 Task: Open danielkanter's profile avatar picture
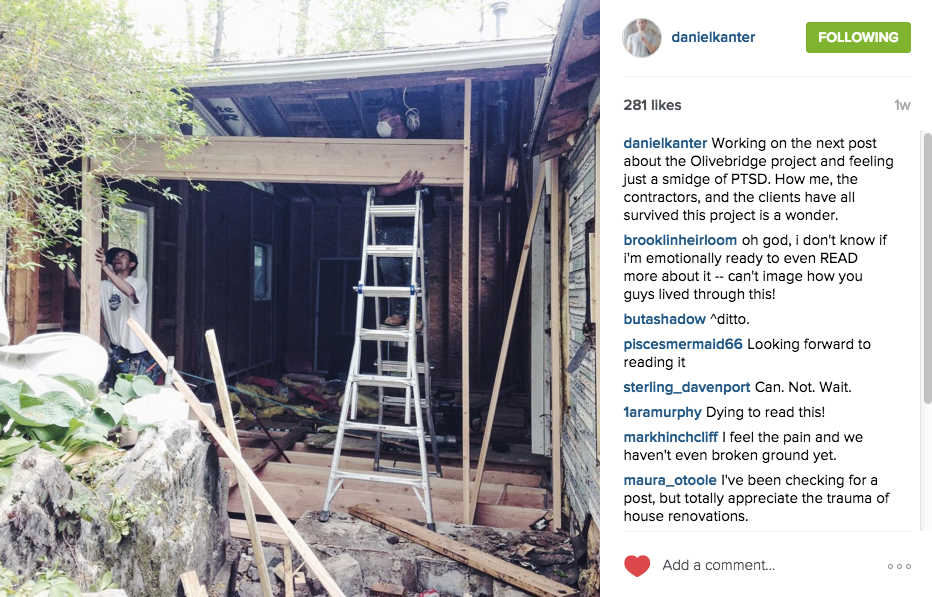pyautogui.click(x=641, y=37)
